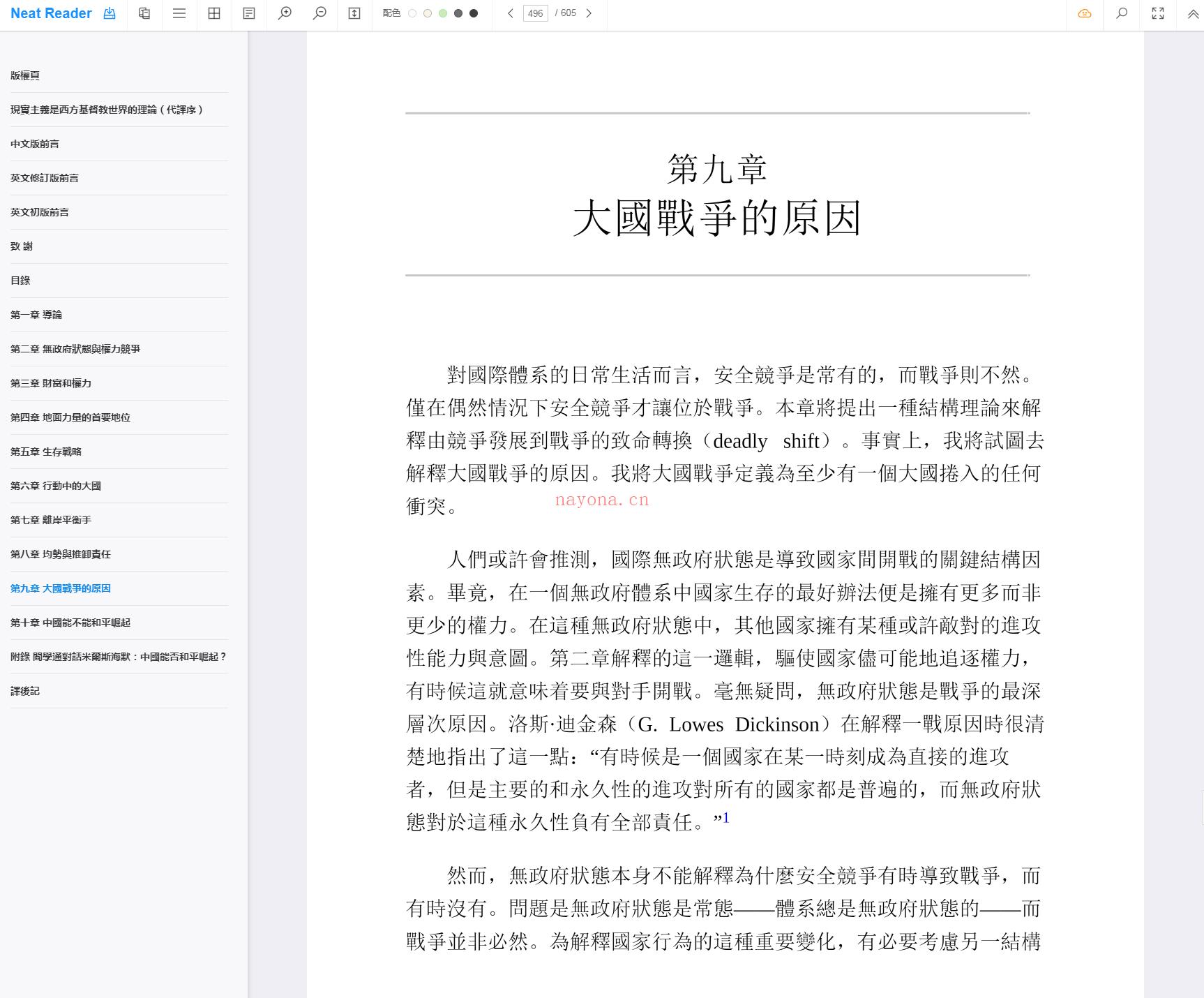
Task: Select the green color theme swatch
Action: [443, 13]
